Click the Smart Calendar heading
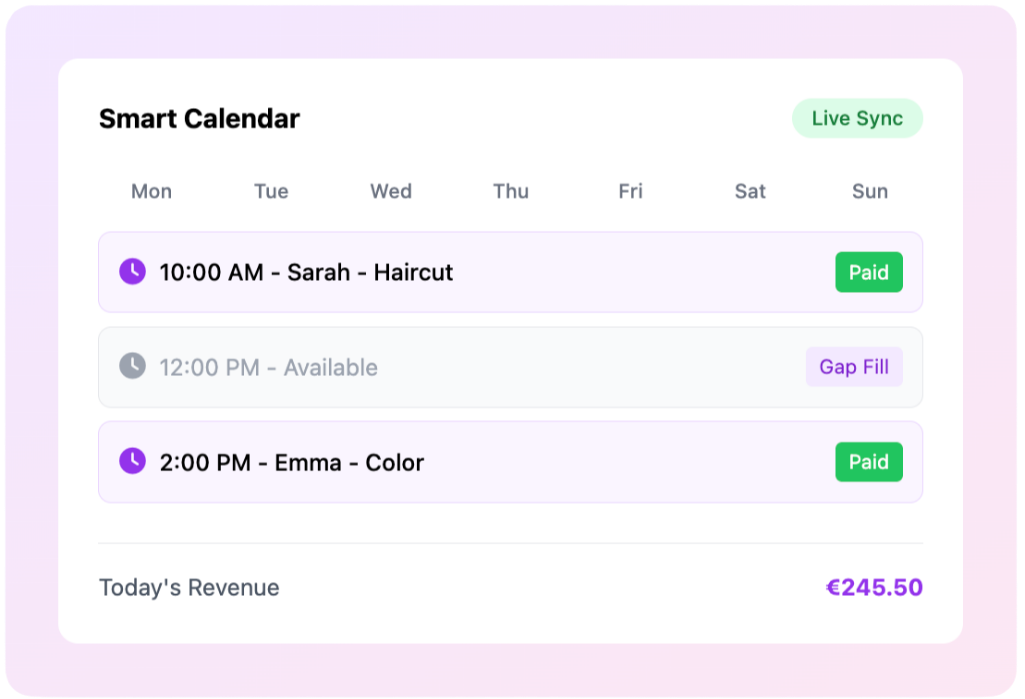This screenshot has height=699, width=1025. [199, 119]
